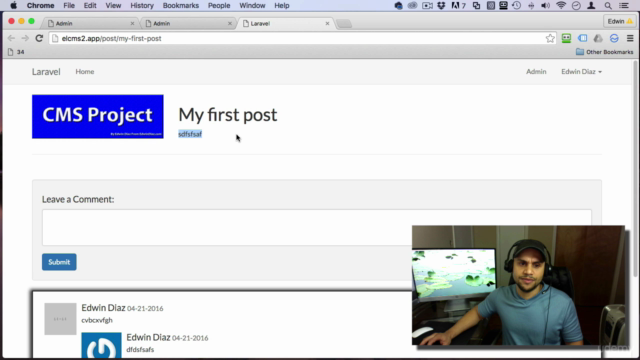Bookmark this page with the star icon
This screenshot has height=360, width=640.
coord(550,38)
